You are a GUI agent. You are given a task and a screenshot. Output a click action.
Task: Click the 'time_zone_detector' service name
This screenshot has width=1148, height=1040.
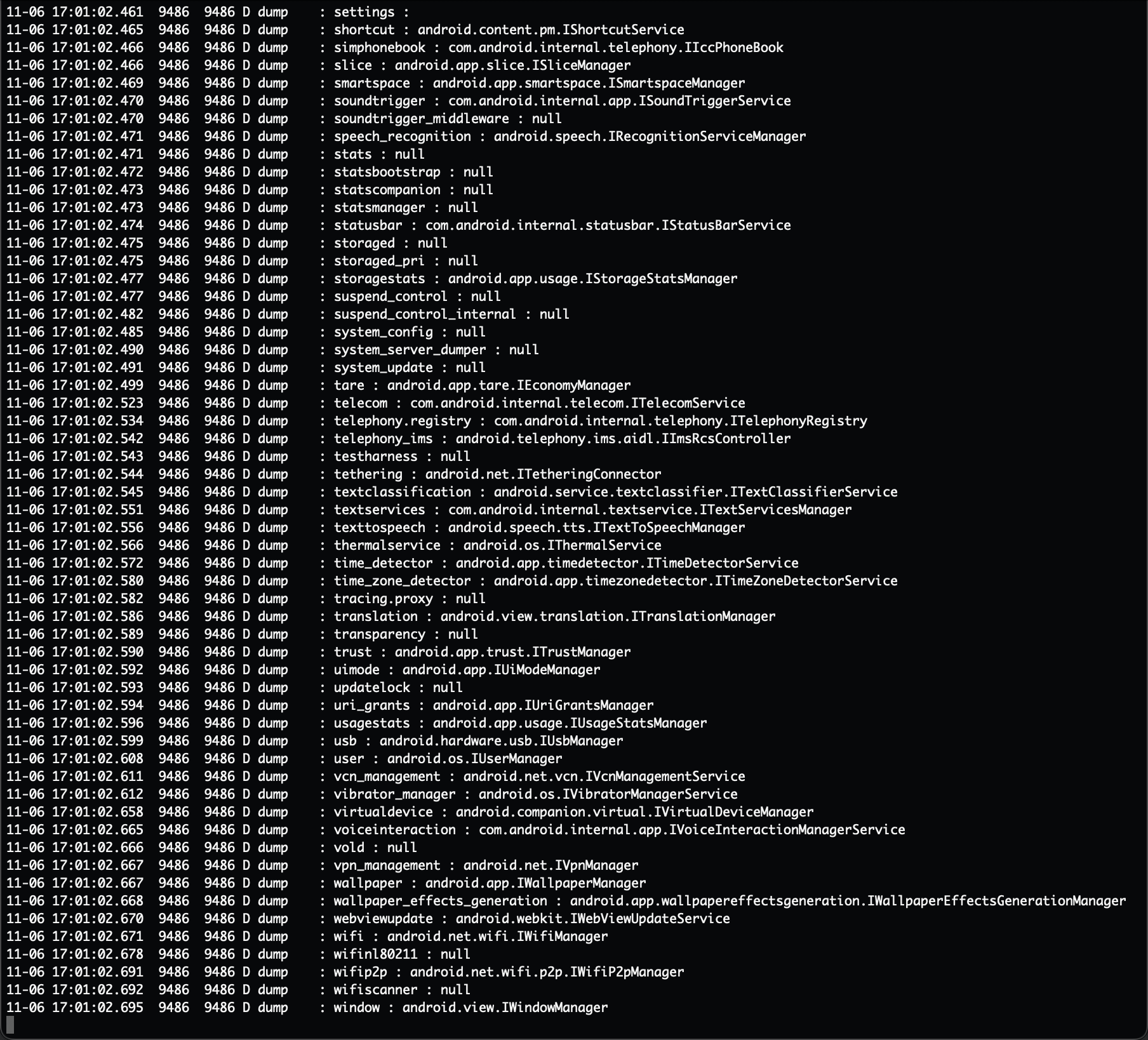[403, 581]
